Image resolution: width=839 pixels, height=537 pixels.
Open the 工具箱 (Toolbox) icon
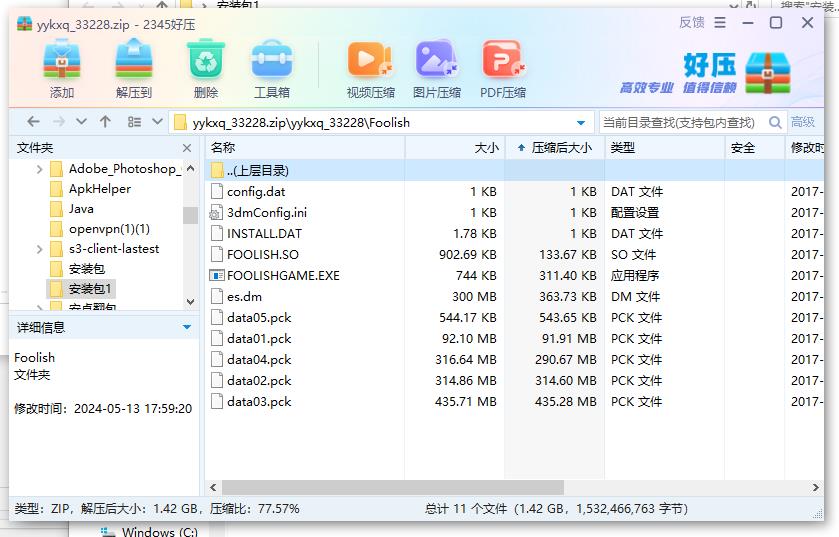[272, 69]
